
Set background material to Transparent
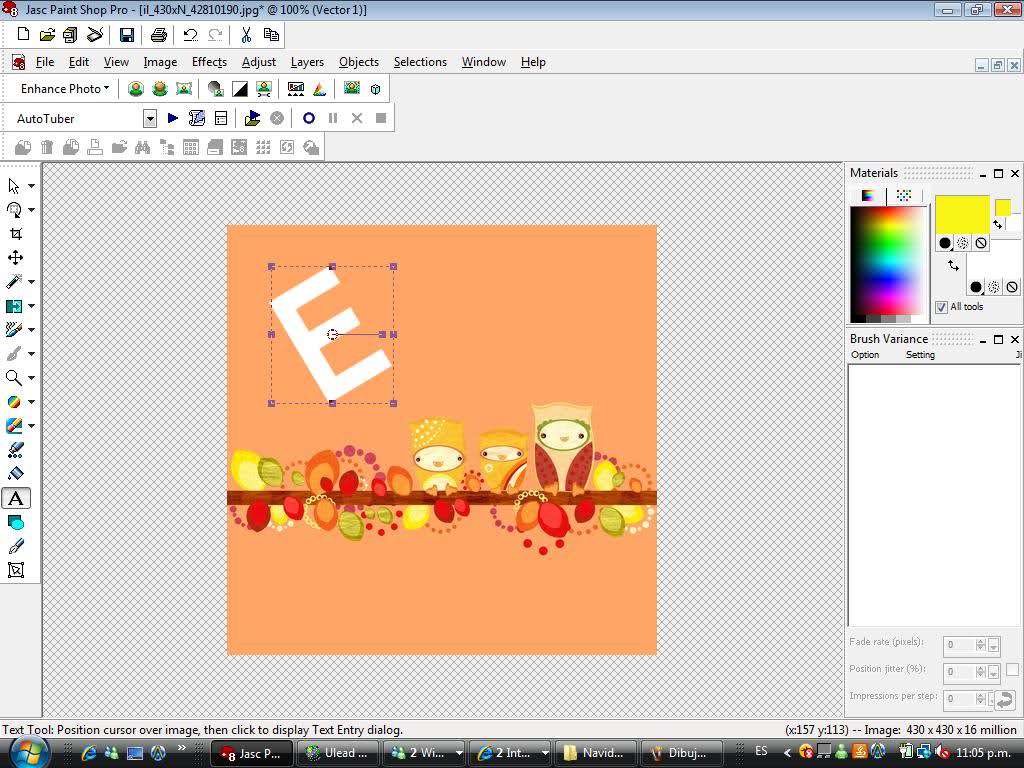click(1012, 287)
